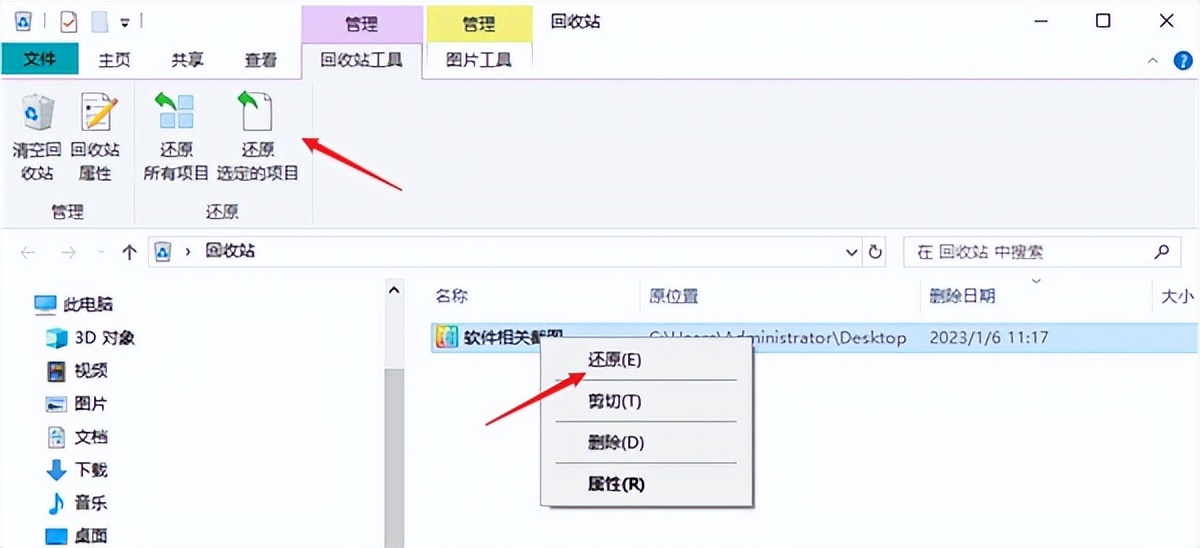Open recent locations dropdown arrow
The image size is (1200, 548).
pyautogui.click(x=99, y=253)
